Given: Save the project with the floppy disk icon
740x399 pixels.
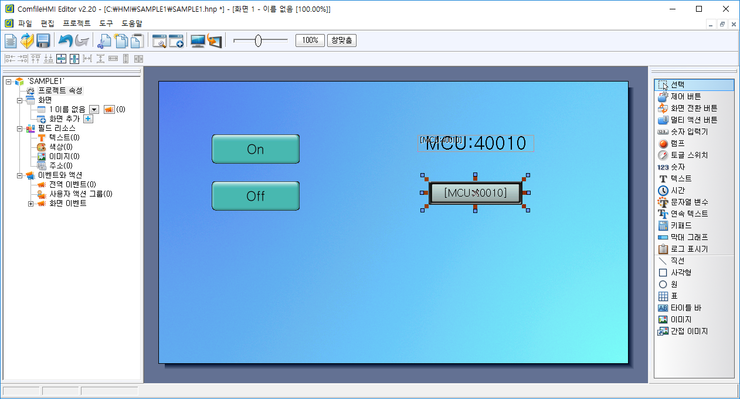Looking at the screenshot, I should coord(43,41).
